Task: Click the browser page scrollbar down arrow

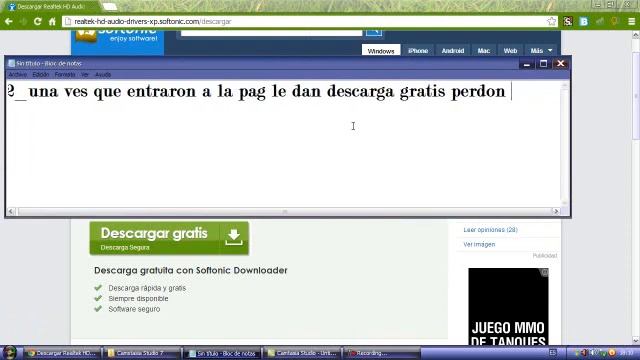Action: (x=636, y=340)
